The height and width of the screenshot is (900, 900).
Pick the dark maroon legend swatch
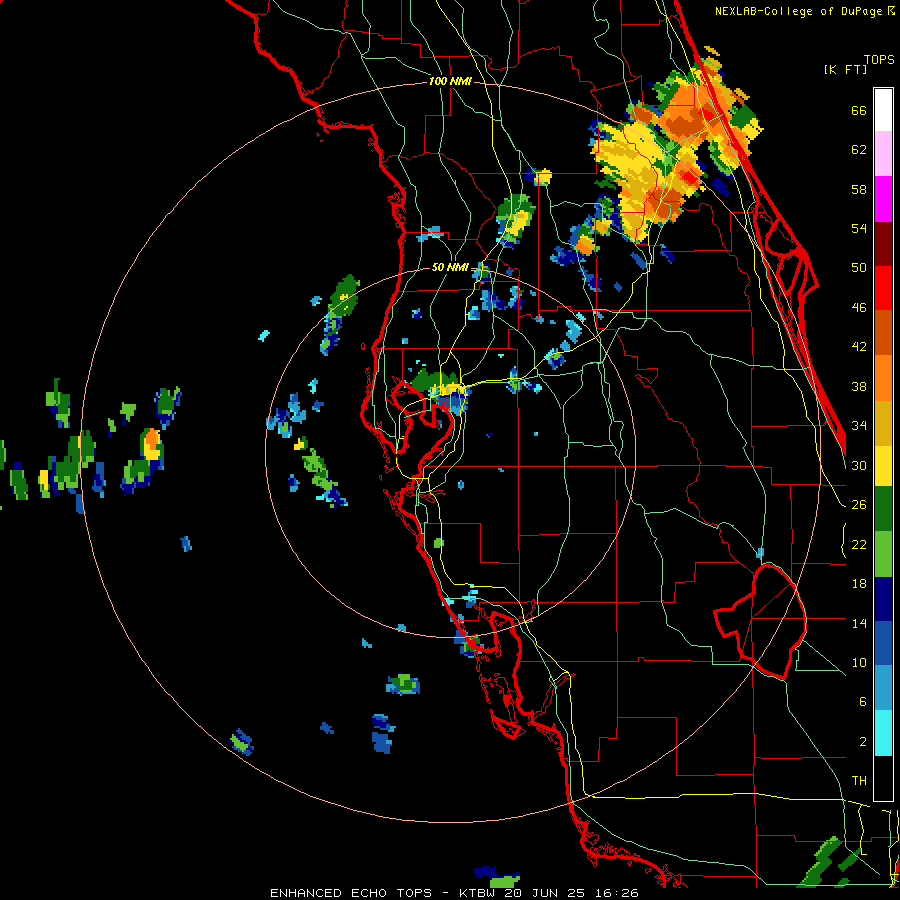point(883,243)
